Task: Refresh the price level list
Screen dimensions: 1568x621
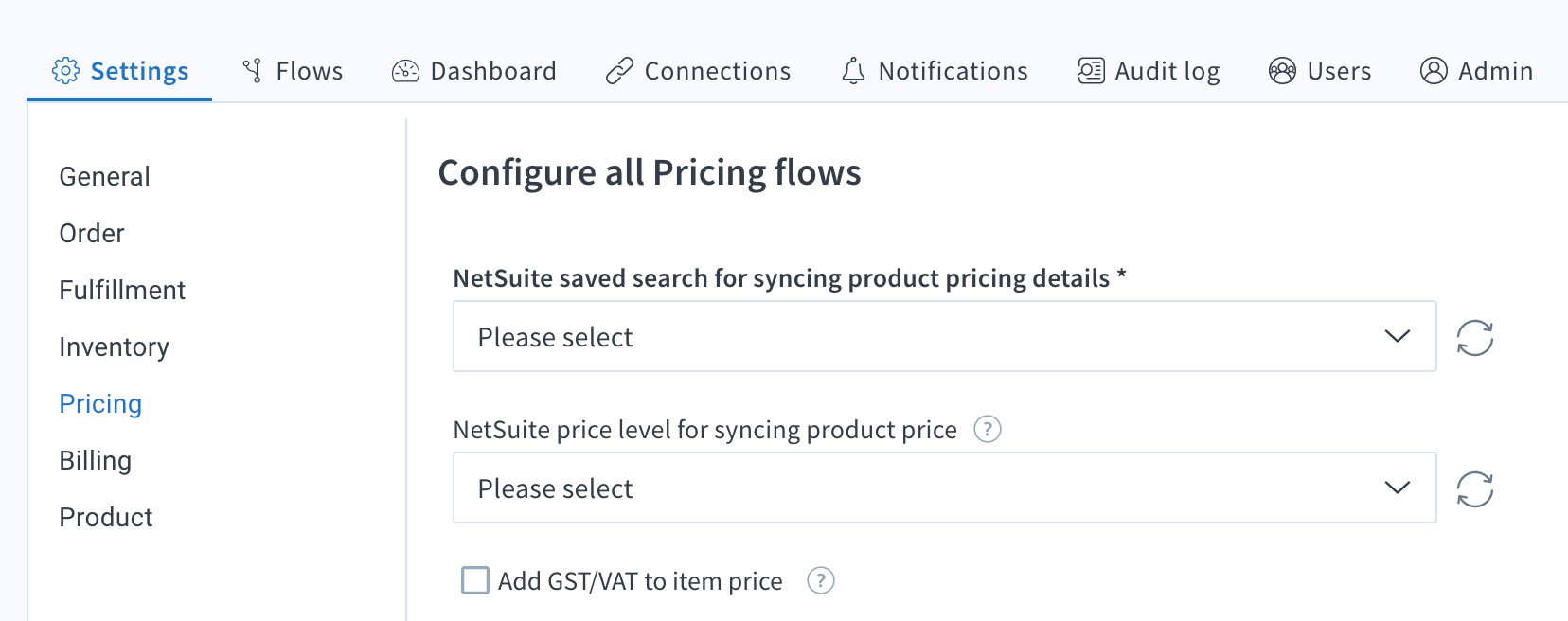Action: click(1476, 488)
